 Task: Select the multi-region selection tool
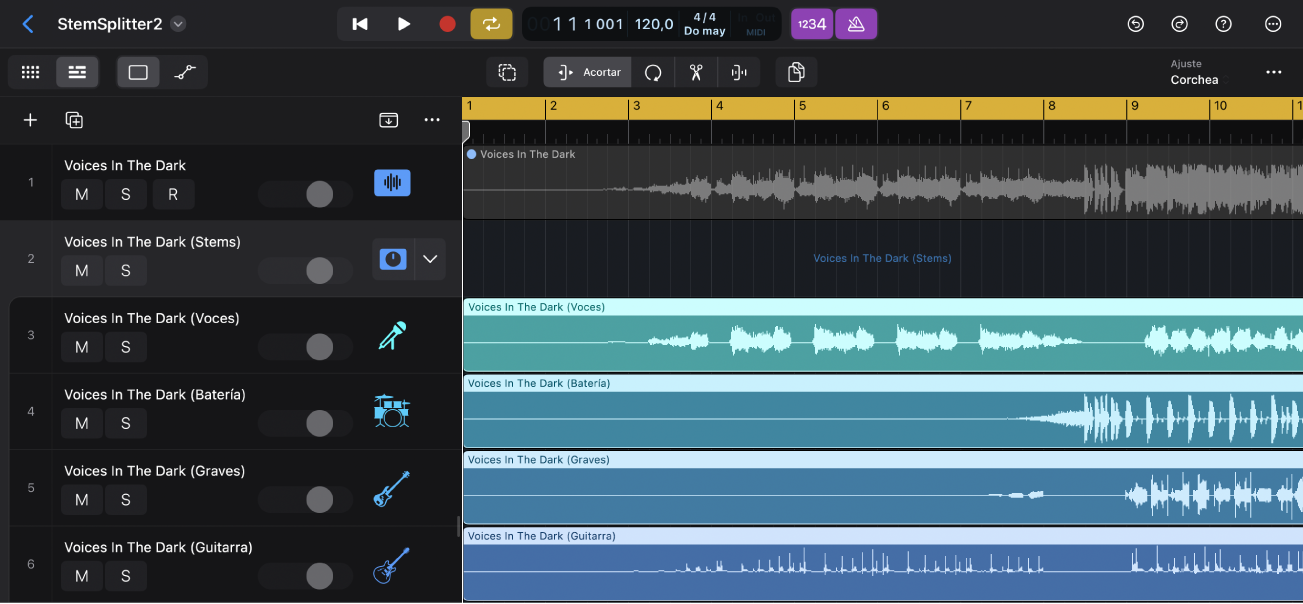click(x=508, y=72)
